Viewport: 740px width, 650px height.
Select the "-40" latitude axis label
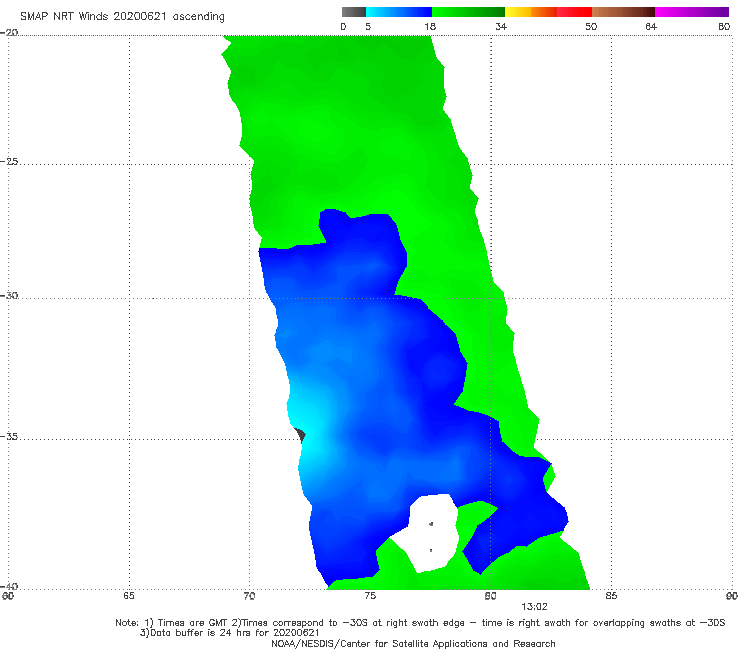point(9,586)
